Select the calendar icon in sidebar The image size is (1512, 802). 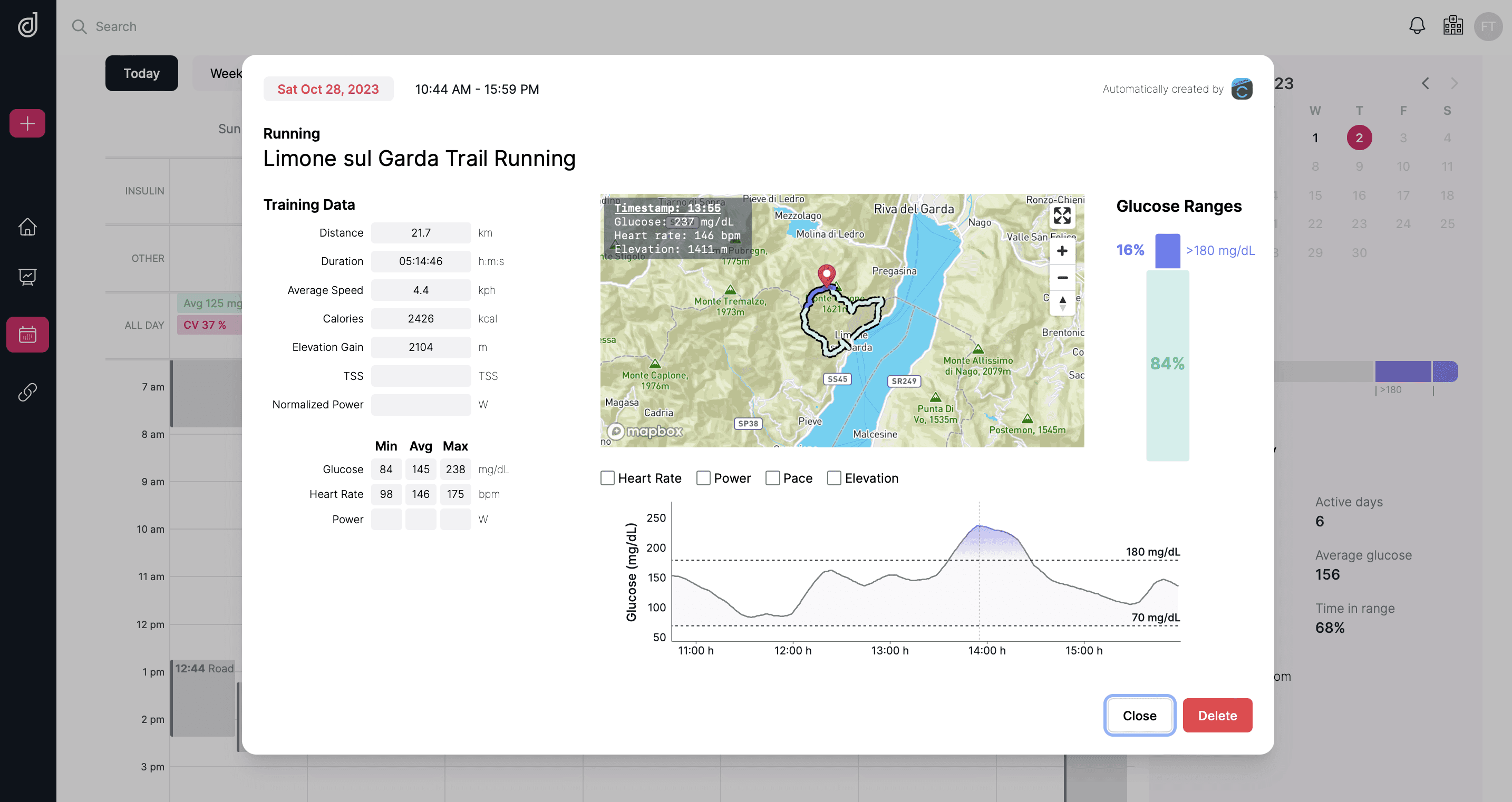[x=27, y=335]
